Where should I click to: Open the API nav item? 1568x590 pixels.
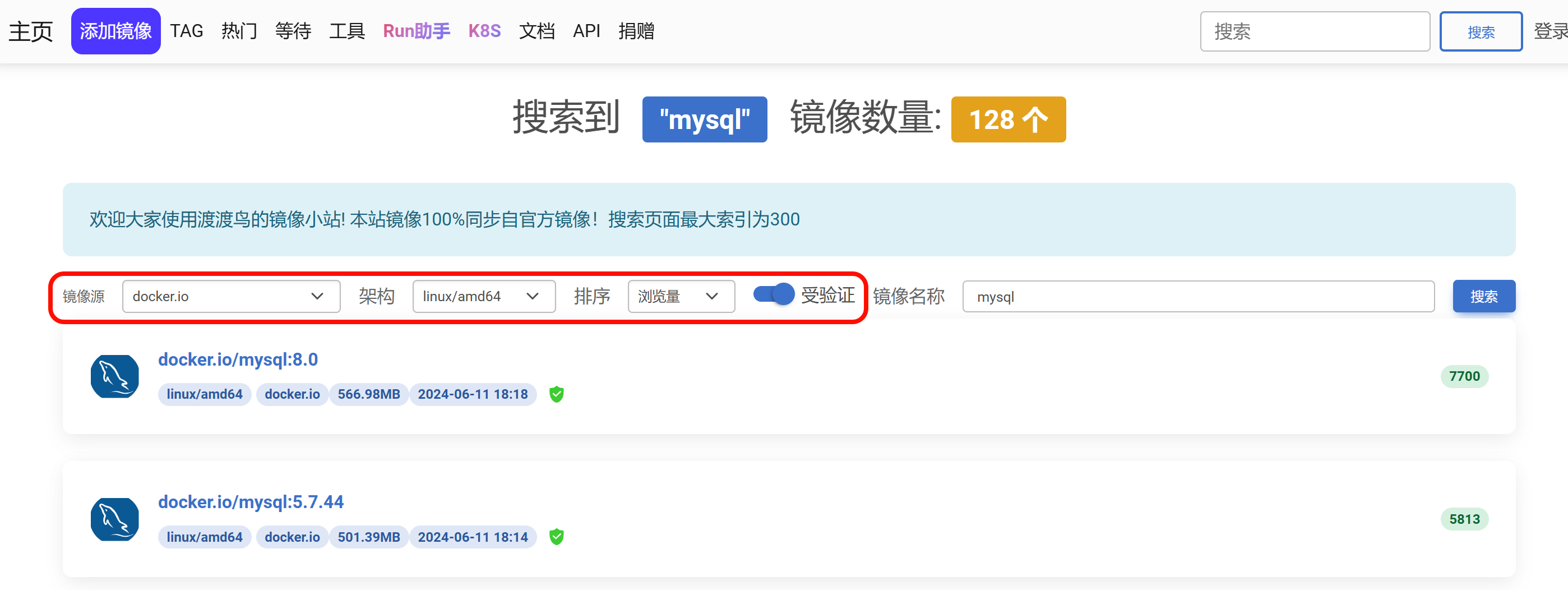pos(586,31)
